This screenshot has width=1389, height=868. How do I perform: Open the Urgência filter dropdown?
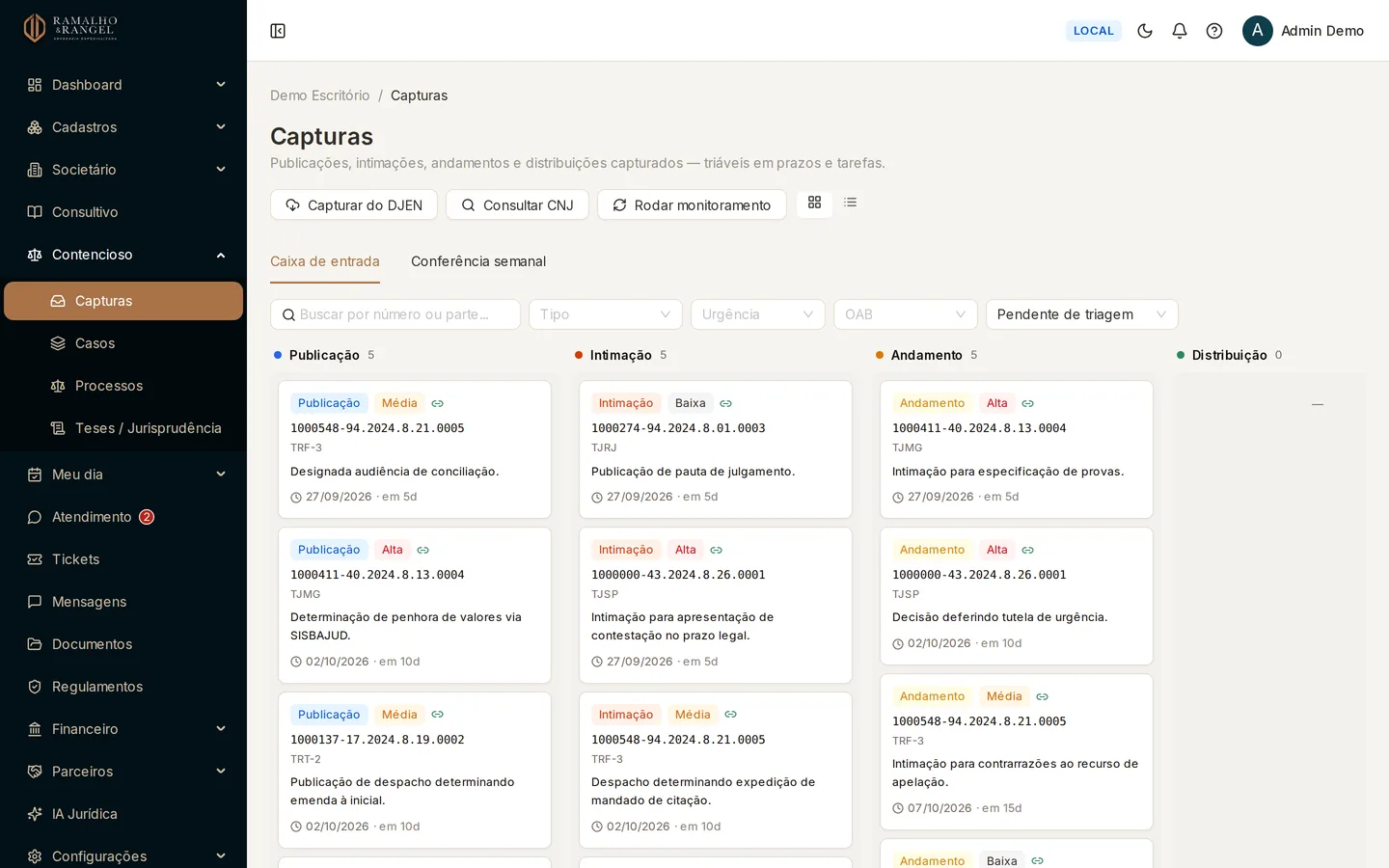tap(758, 314)
